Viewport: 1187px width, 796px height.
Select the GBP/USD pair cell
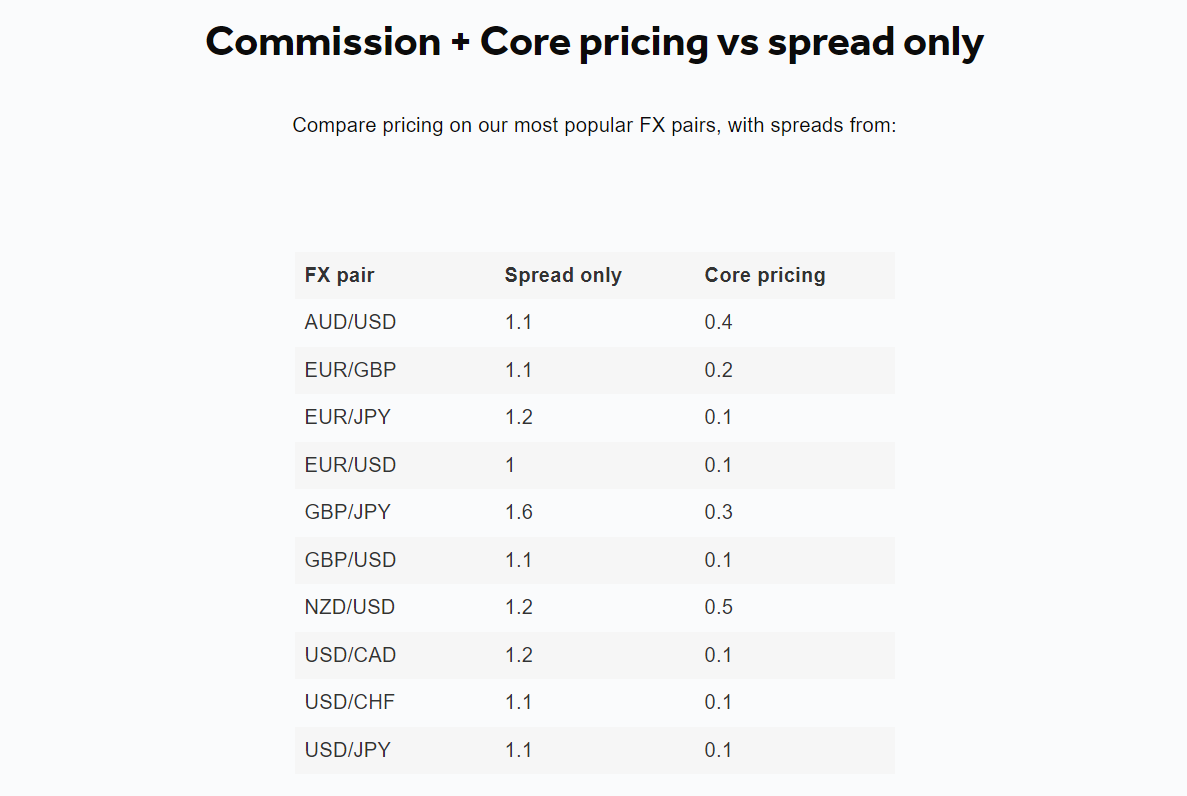click(350, 560)
